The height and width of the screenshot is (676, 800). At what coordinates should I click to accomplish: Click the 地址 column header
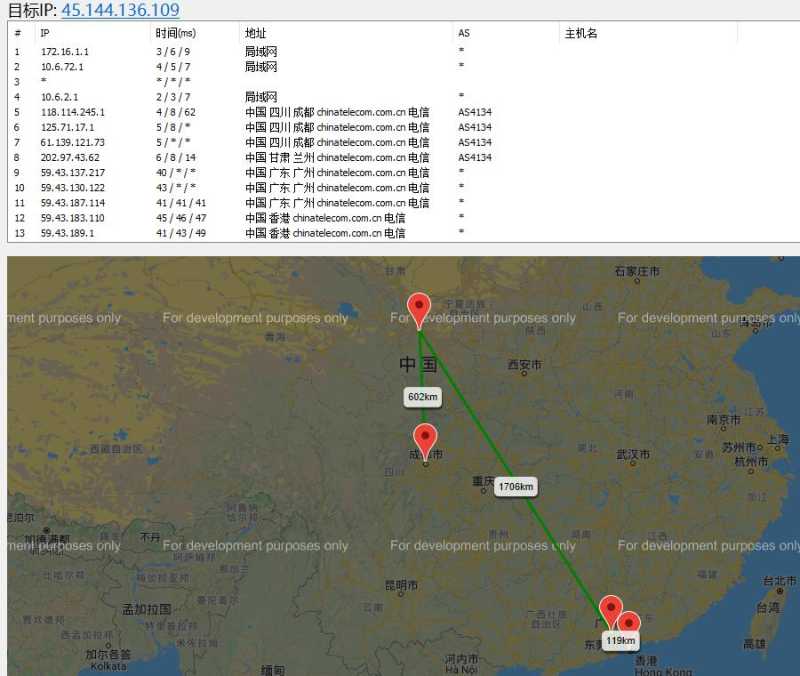[x=255, y=33]
